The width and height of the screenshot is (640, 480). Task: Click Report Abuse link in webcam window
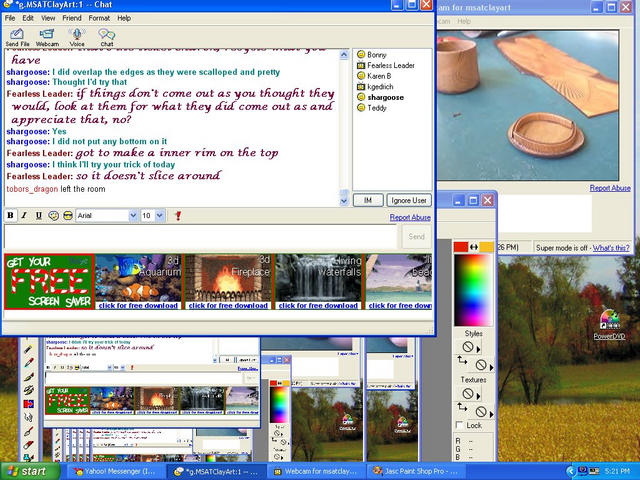click(610, 188)
